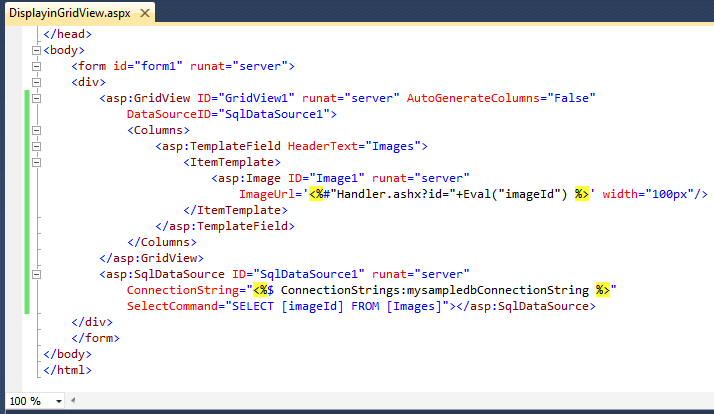
Task: Click the closing body tag
Action: pyautogui.click(x=67, y=354)
